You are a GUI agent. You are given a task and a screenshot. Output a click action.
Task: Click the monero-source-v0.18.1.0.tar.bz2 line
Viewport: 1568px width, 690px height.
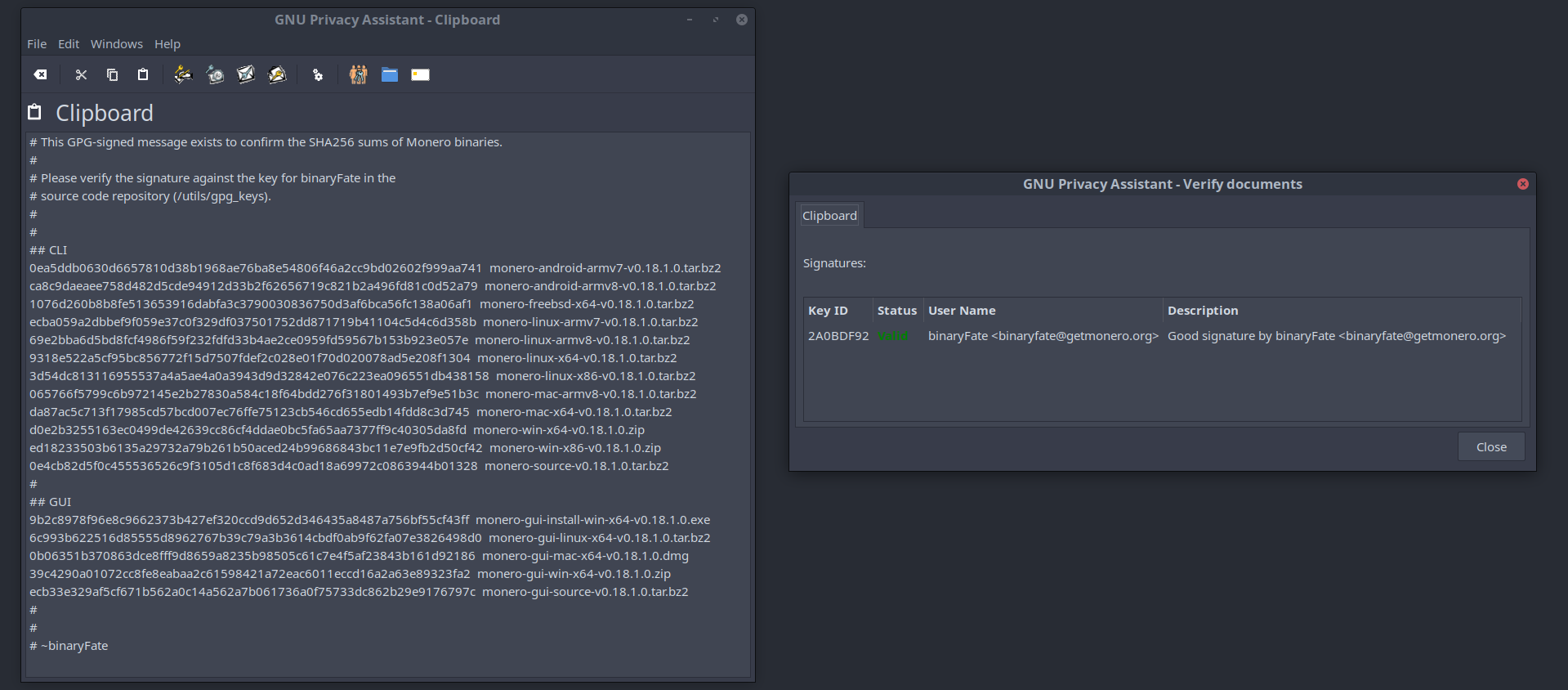click(x=349, y=466)
